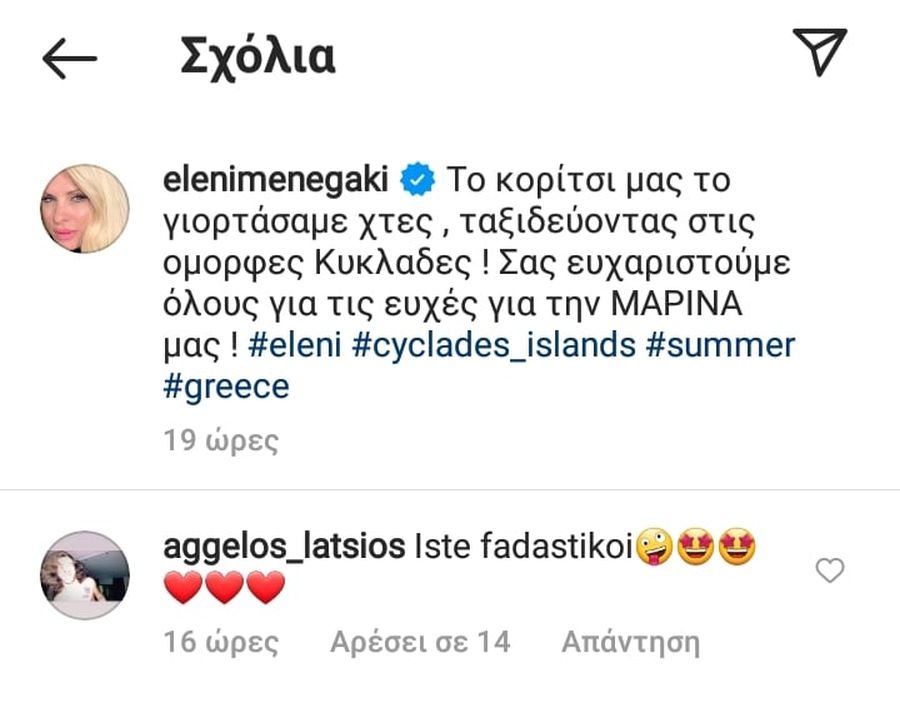Click the 16 ώρες comment timestamp
Viewport: 900px width, 703px height.
point(221,642)
